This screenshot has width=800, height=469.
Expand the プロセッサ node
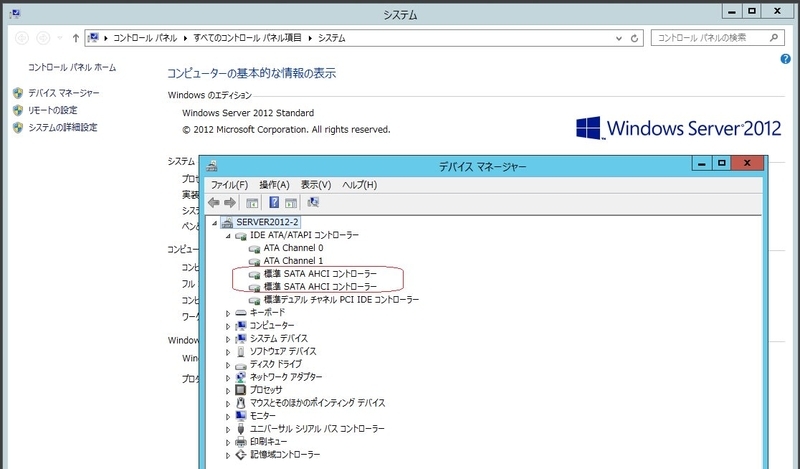pyautogui.click(x=228, y=390)
